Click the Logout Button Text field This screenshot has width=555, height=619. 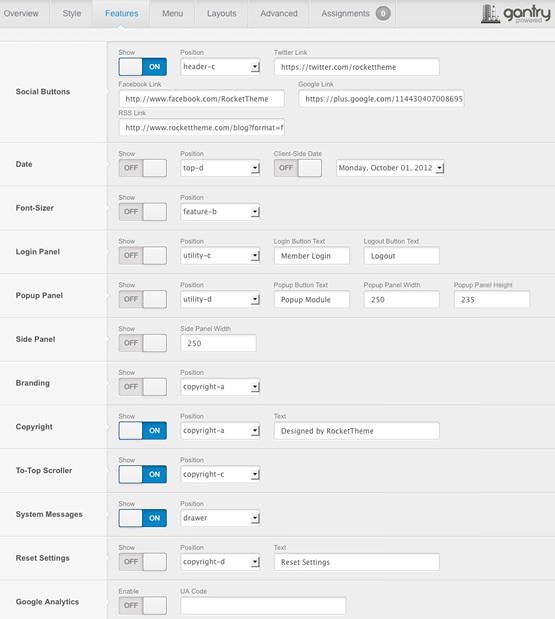coord(401,256)
